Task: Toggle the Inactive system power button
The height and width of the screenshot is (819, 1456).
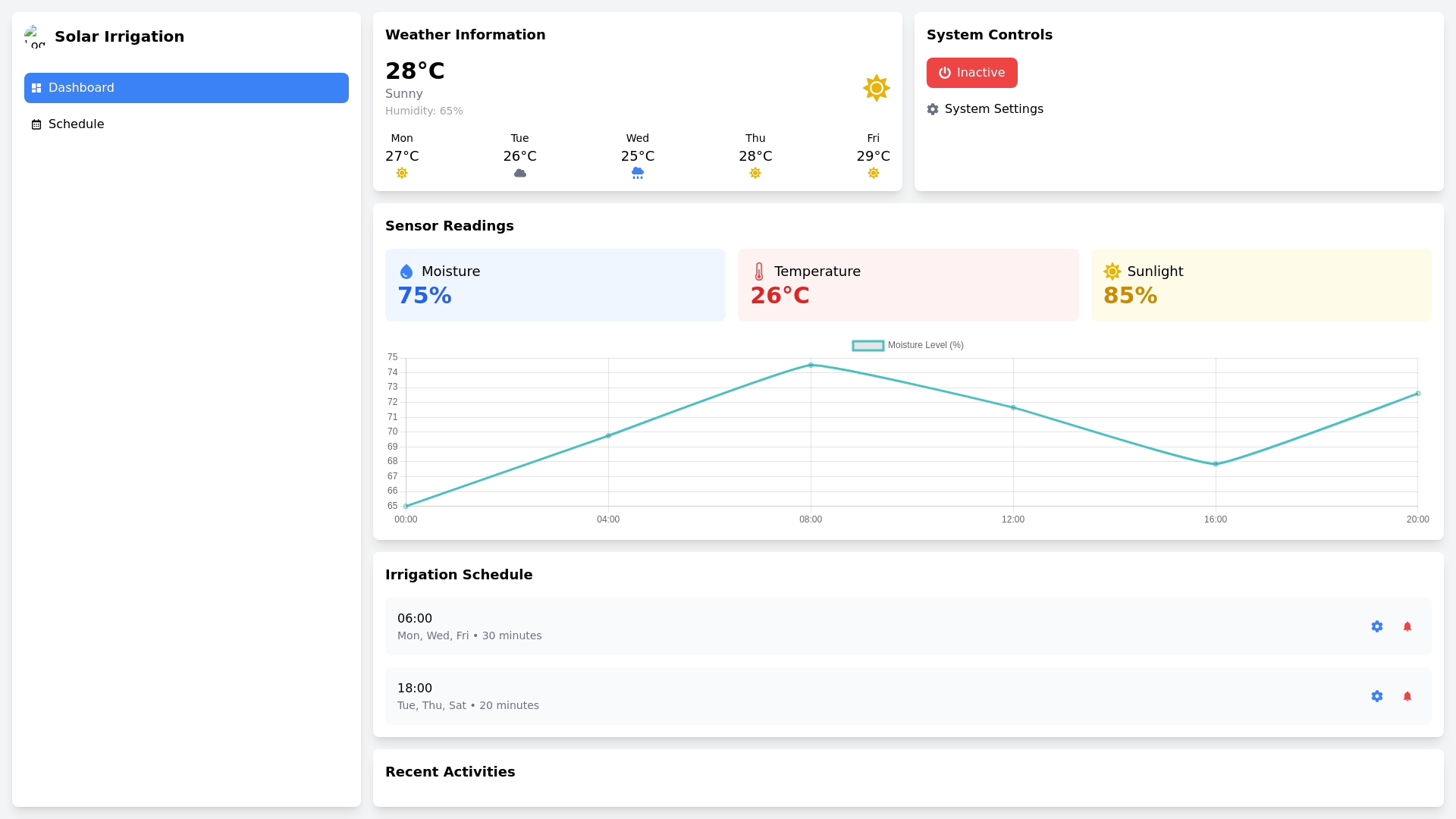Action: 971,73
